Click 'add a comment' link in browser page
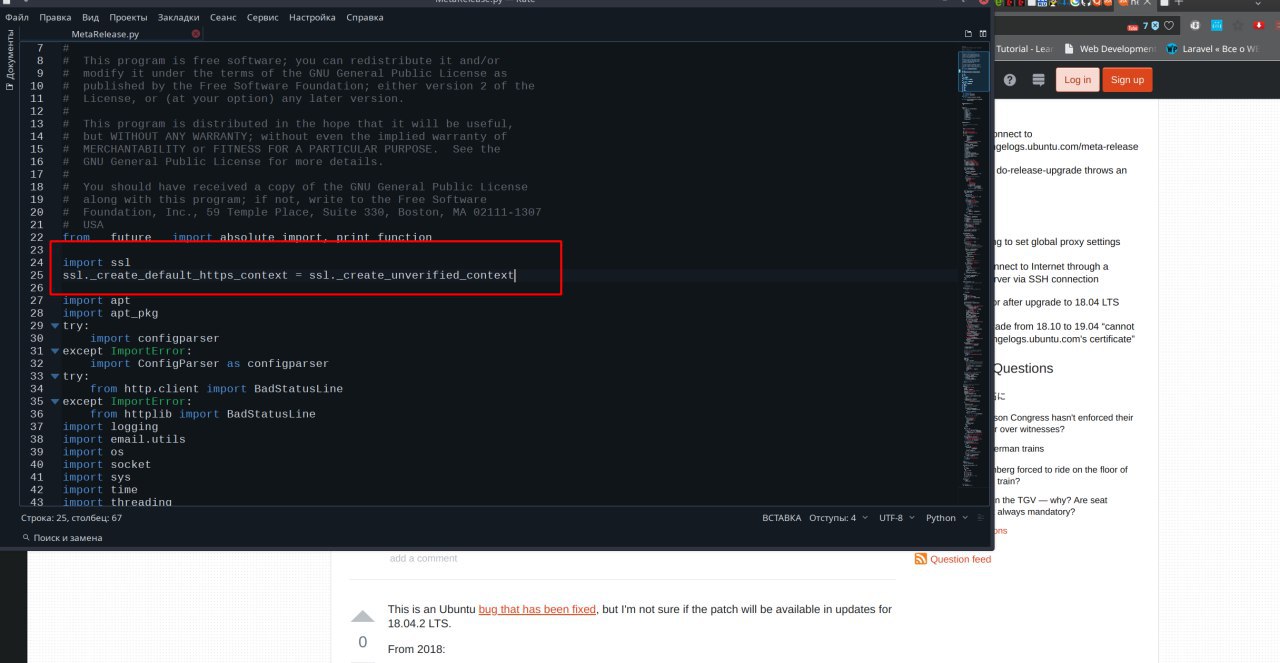The width and height of the screenshot is (1280, 663). tap(423, 558)
